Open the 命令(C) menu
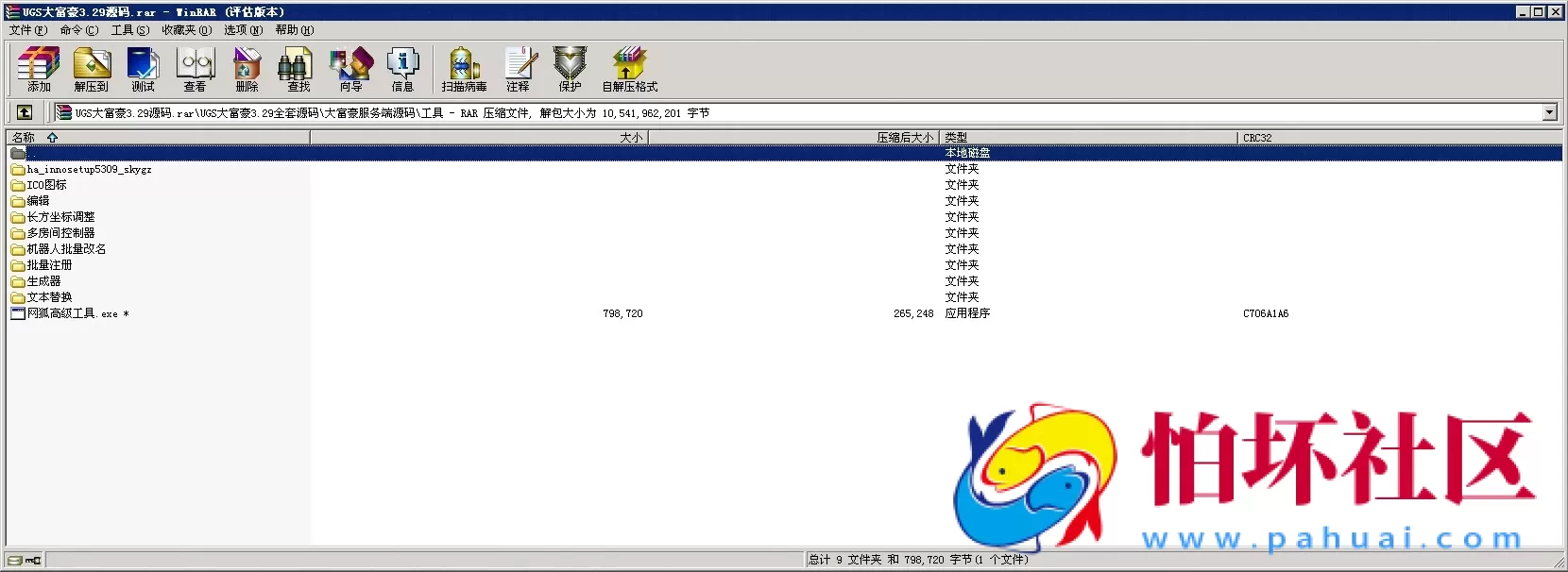Image resolution: width=1568 pixels, height=572 pixels. click(79, 30)
